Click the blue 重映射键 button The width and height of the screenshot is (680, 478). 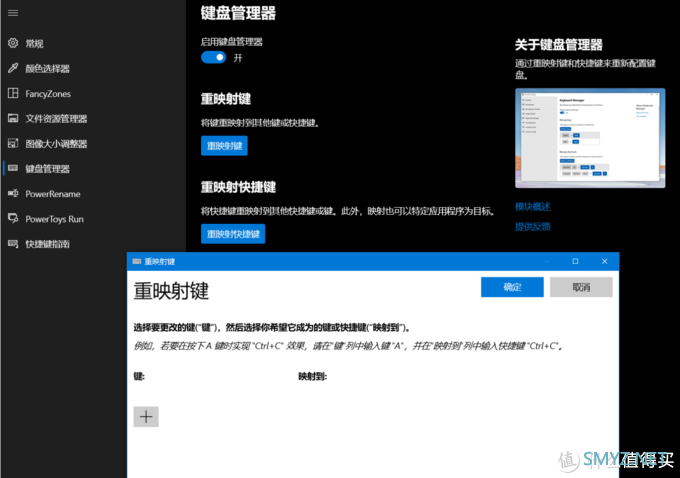[224, 146]
